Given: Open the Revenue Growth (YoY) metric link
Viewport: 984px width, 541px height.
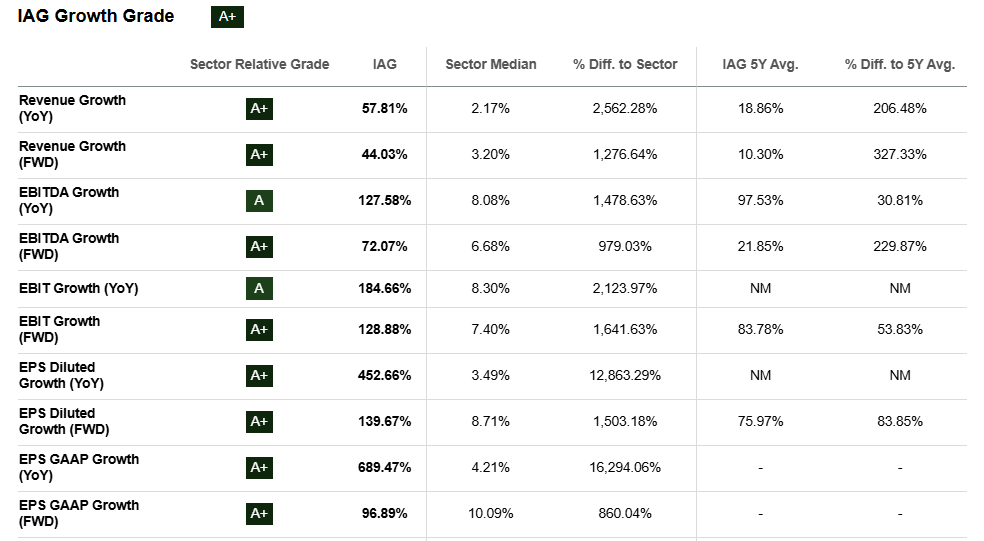Looking at the screenshot, I should point(72,108).
